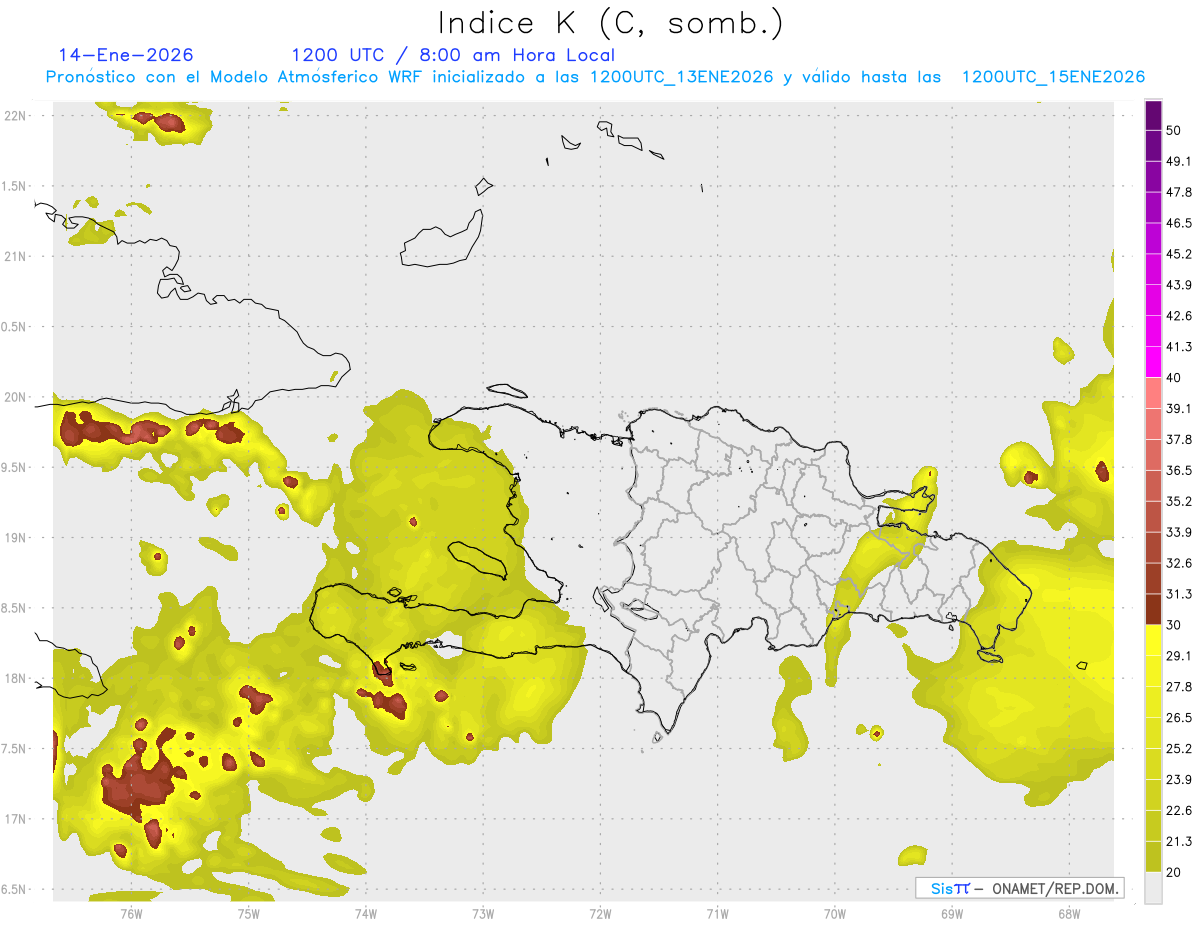The height and width of the screenshot is (927, 1200).
Task: Click the colorbar label '45.2'
Action: coord(1179,254)
